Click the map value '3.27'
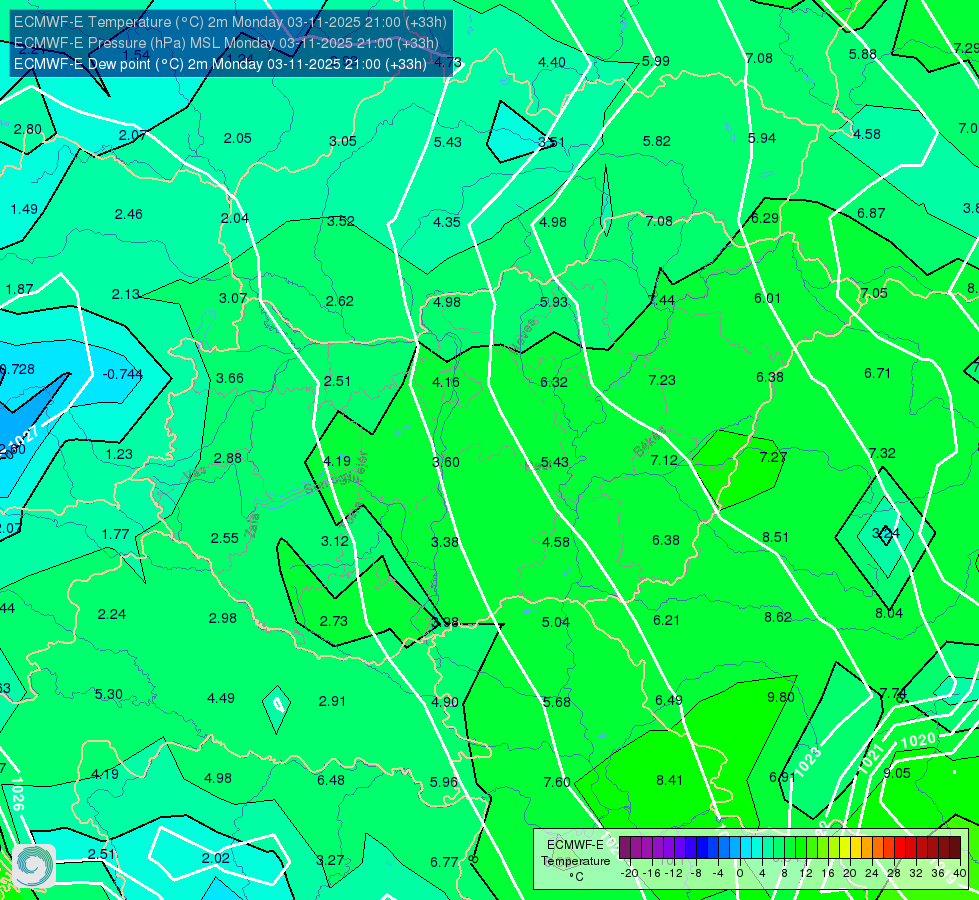This screenshot has height=900, width=979. pos(330,861)
